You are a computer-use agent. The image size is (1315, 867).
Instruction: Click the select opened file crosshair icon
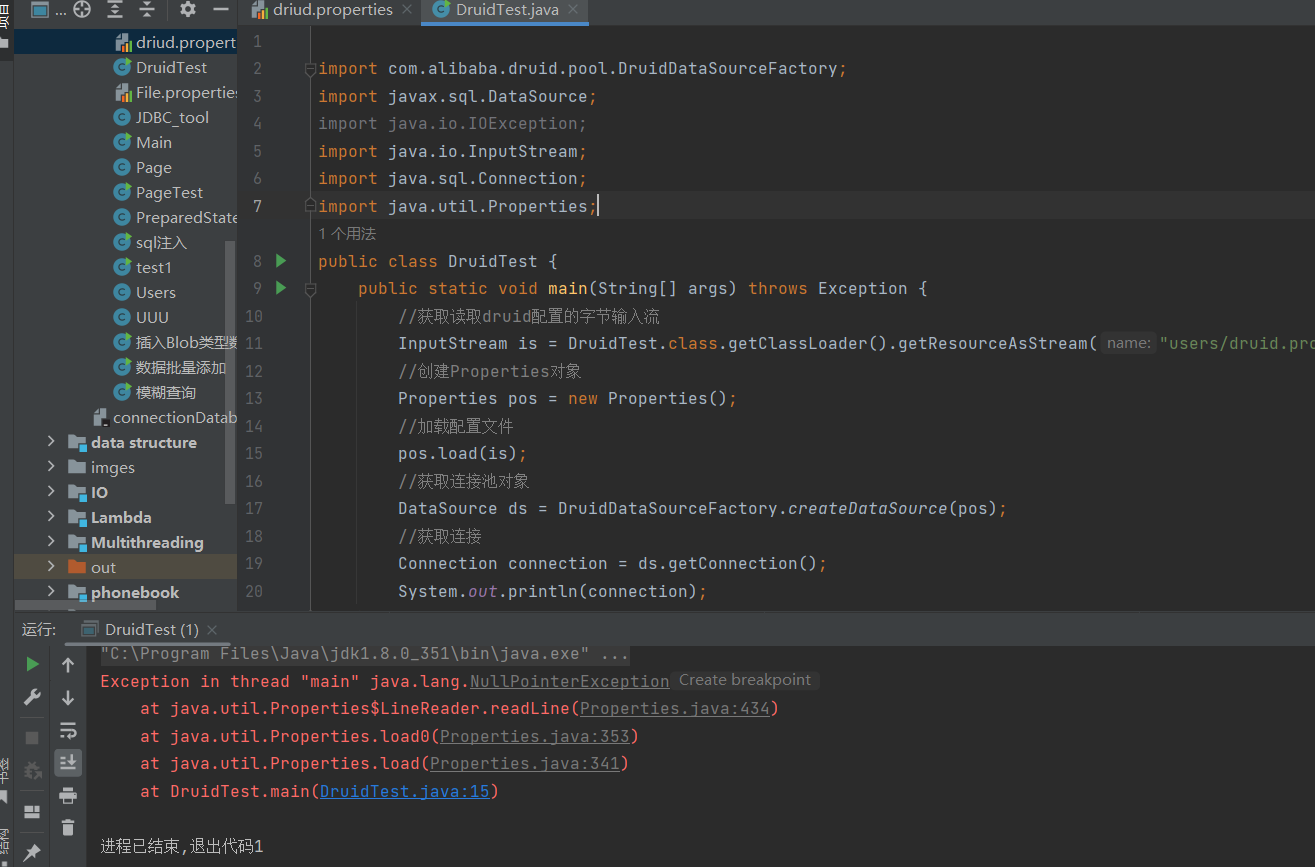82,10
